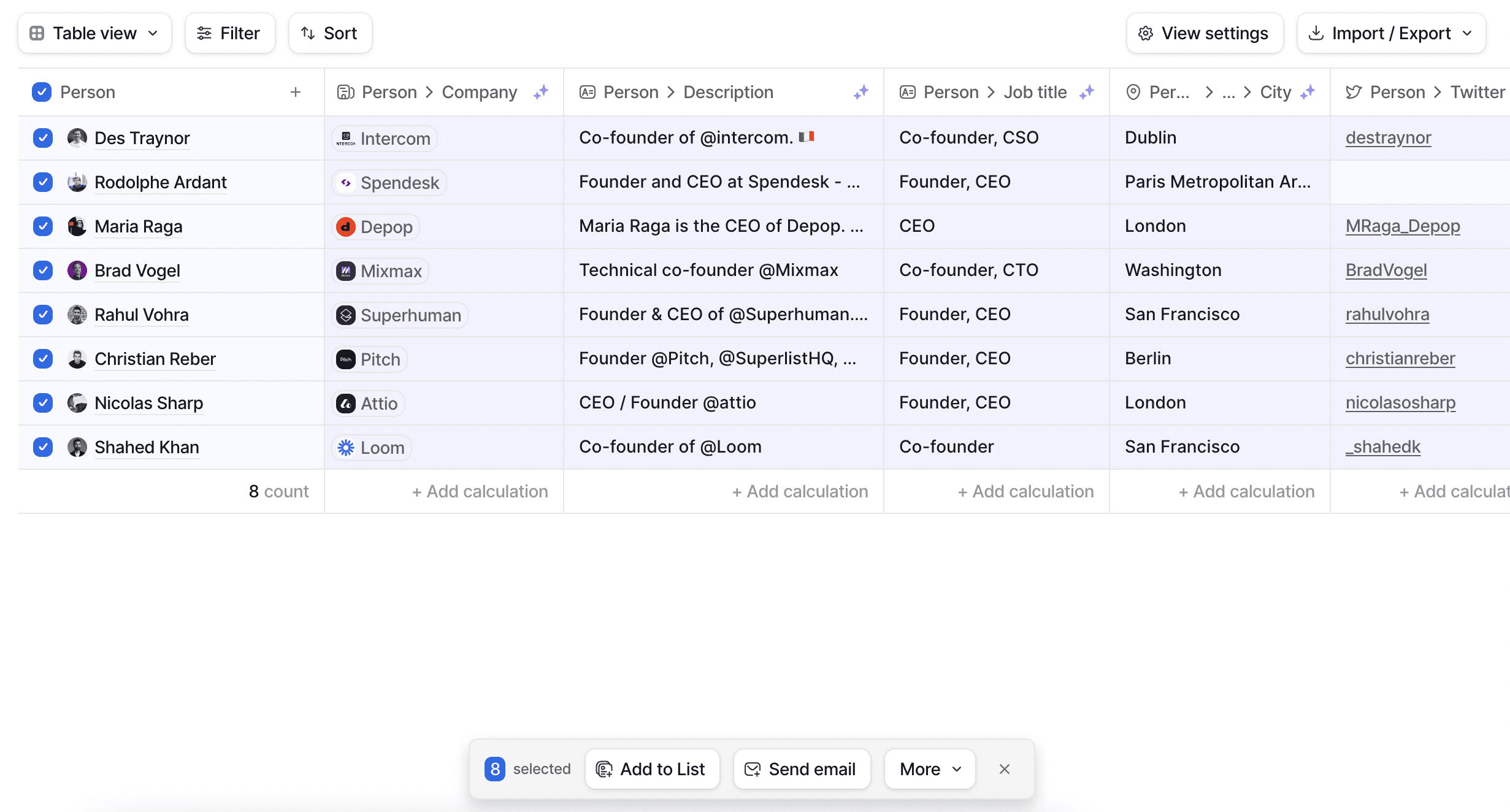This screenshot has width=1510, height=812.
Task: Select the Co-founder, CSO job title cell
Action: click(996, 138)
